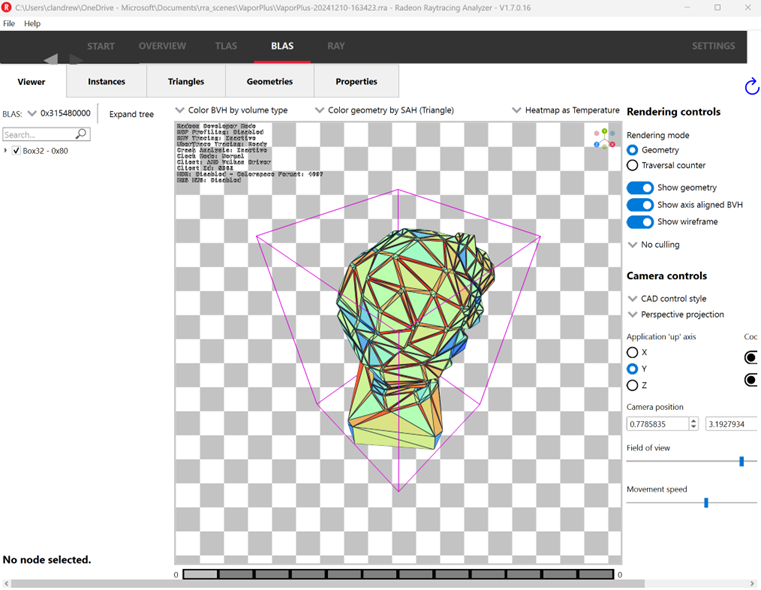Uncheck the Box32 - 0x80 checkbox

pos(16,151)
